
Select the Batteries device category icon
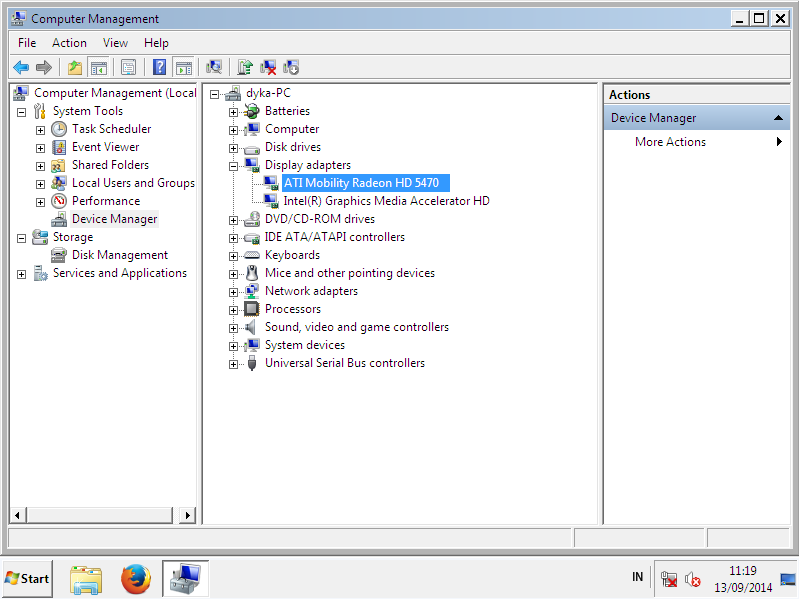tap(252, 111)
